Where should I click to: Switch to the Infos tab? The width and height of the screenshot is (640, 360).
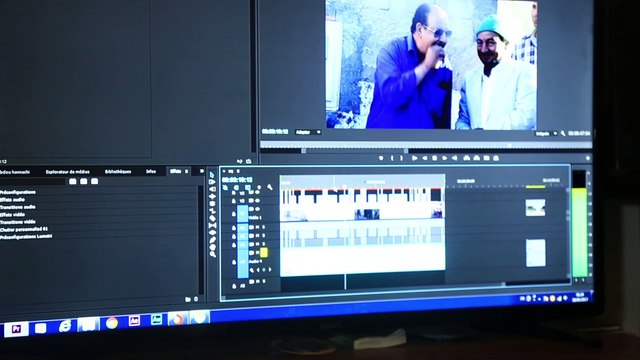click(151, 171)
